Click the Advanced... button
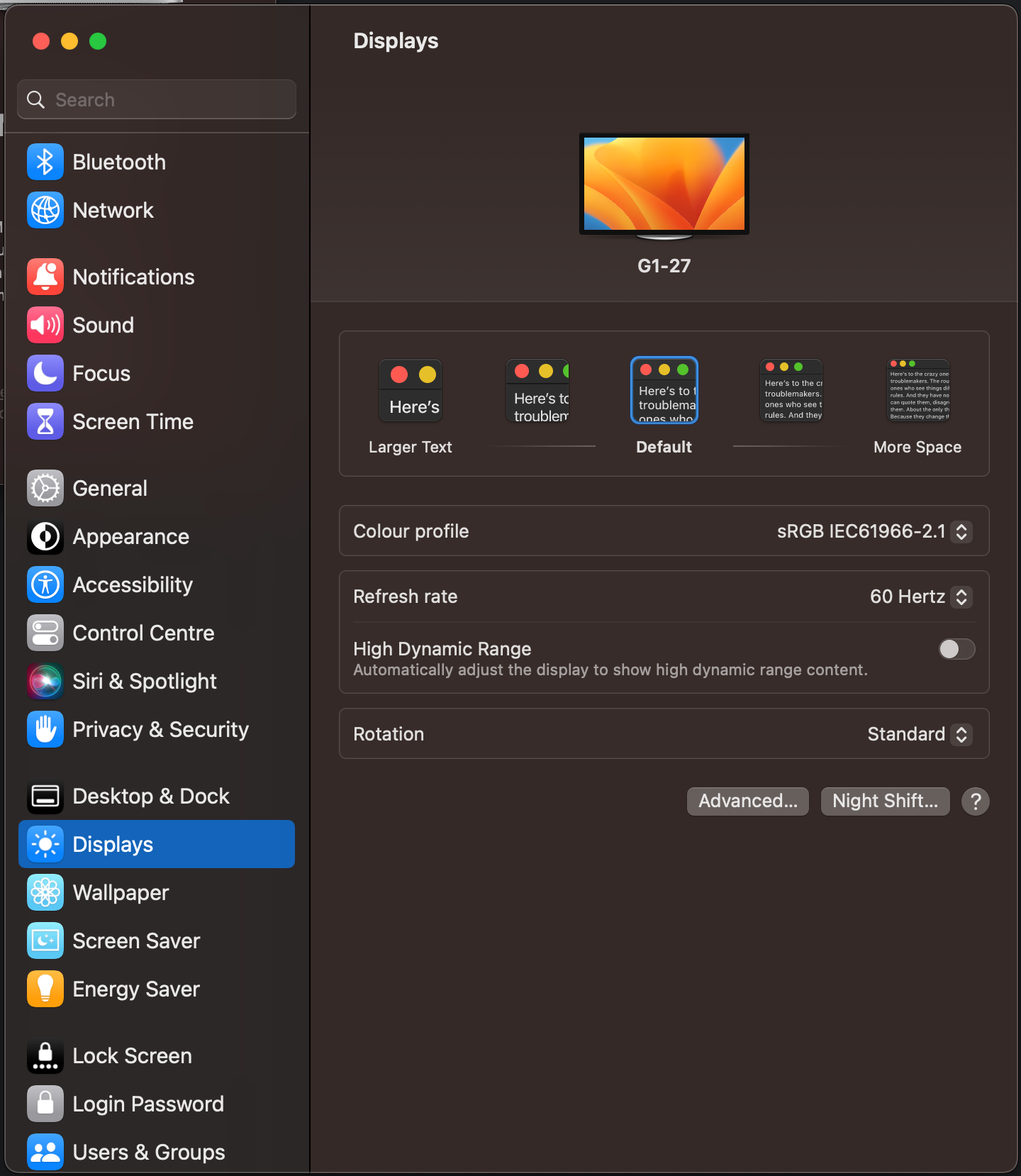The height and width of the screenshot is (1176, 1021). click(x=748, y=801)
